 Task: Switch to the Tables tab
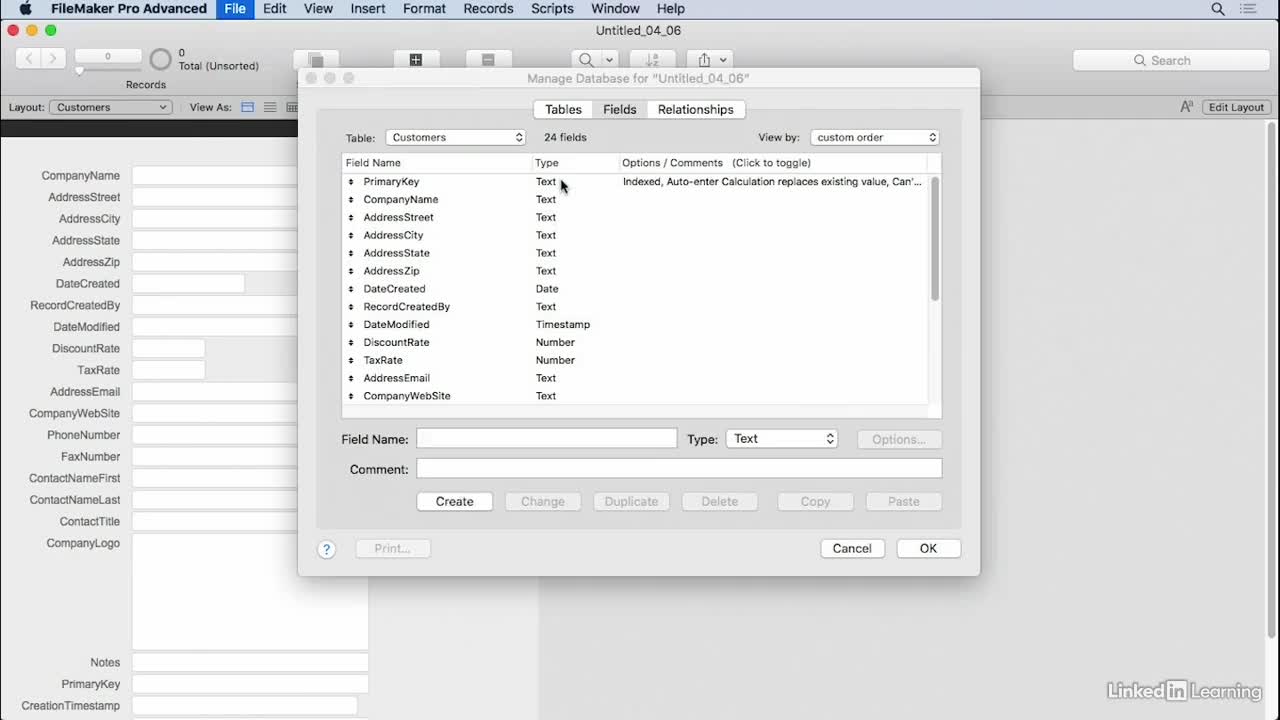coord(563,110)
